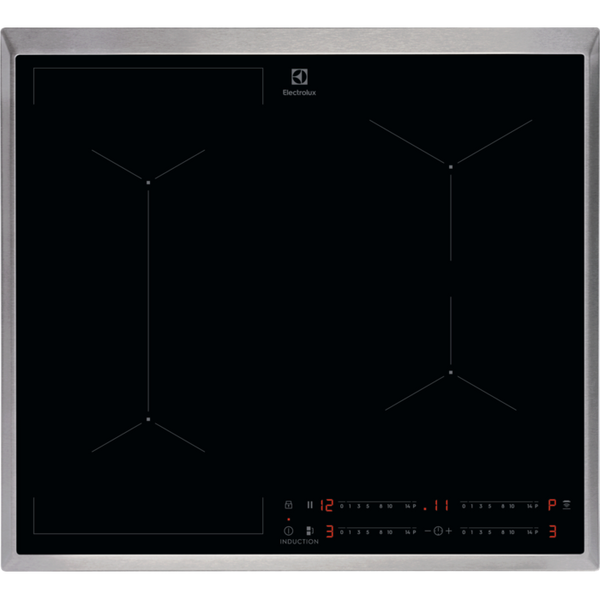Image resolution: width=600 pixels, height=600 pixels.
Task: Click the red P power boost display
Action: [552, 505]
